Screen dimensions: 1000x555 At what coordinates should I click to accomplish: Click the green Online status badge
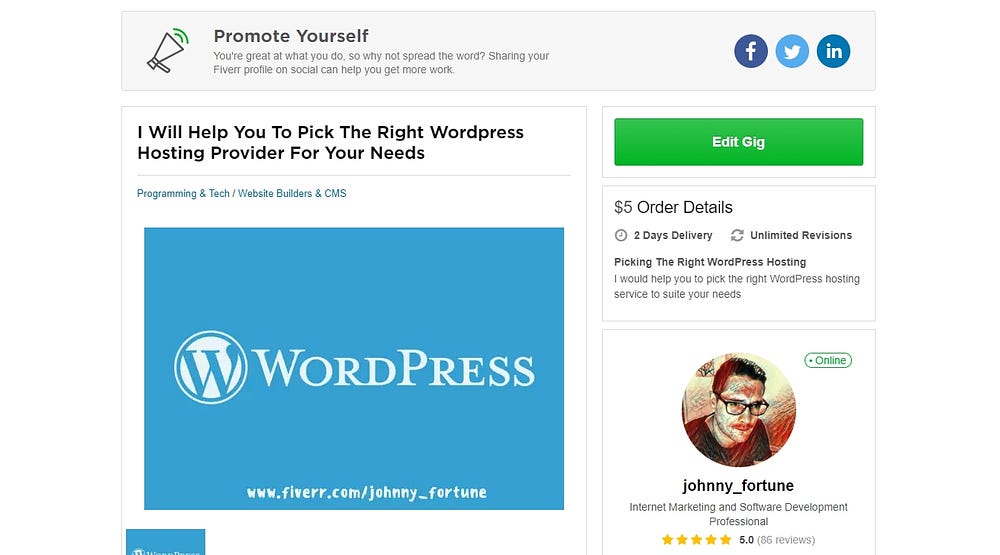[x=828, y=360]
